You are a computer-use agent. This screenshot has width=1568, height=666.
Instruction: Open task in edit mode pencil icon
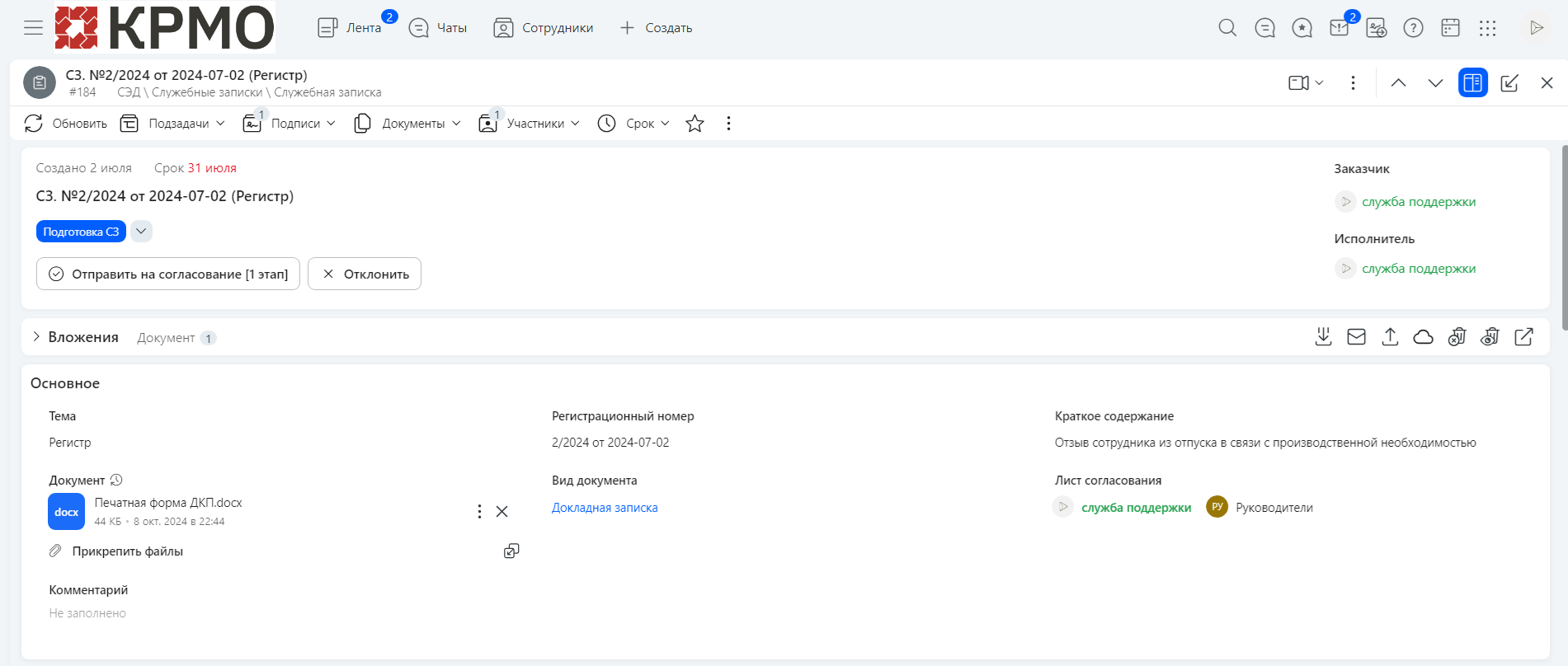point(1509,82)
